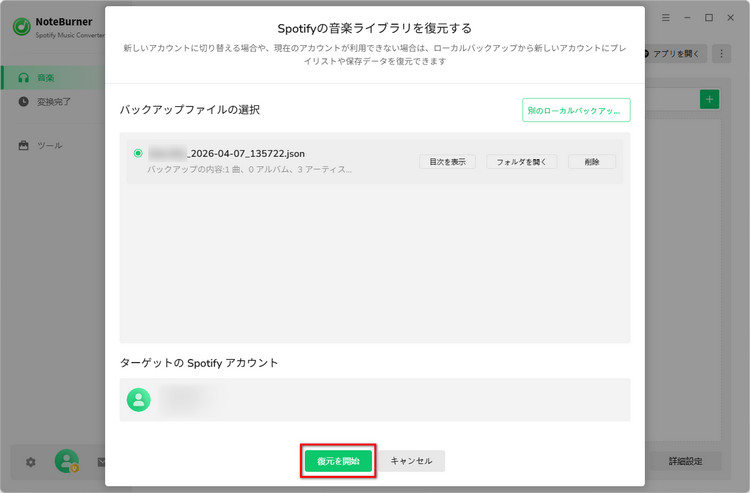Click the headphones icon beside 音楽
Screen dimensions: 750x493
point(23,77)
